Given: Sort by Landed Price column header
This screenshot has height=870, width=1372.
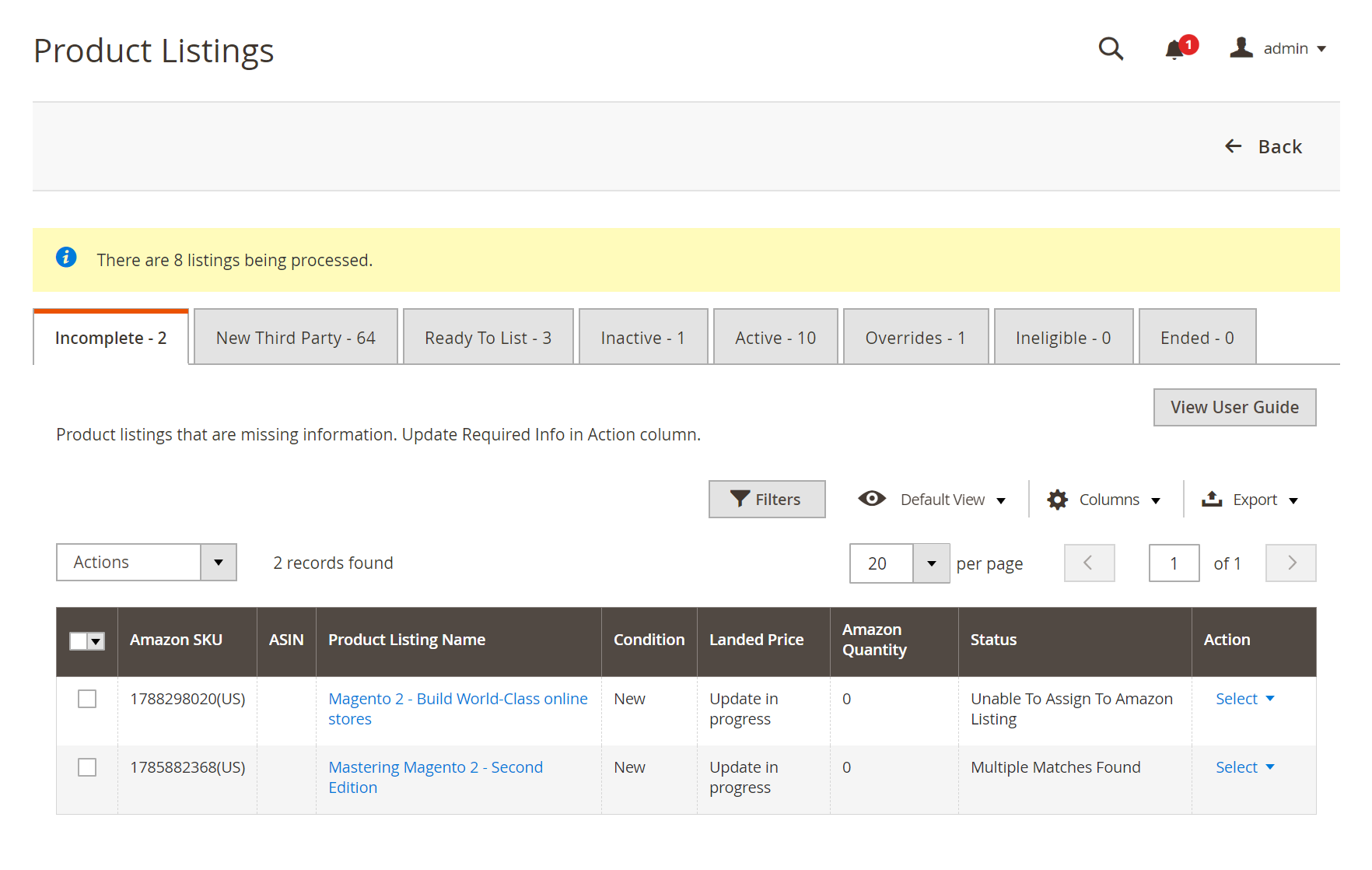Looking at the screenshot, I should click(x=763, y=641).
